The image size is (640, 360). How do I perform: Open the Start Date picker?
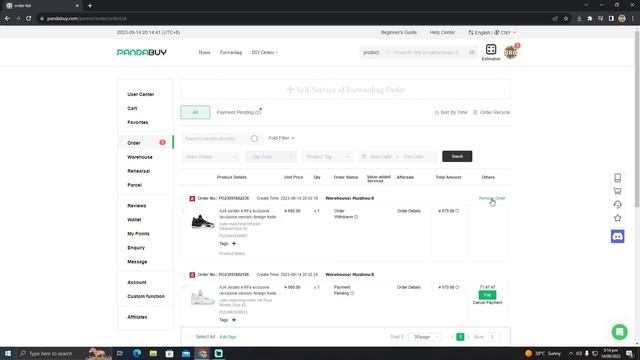[380, 157]
